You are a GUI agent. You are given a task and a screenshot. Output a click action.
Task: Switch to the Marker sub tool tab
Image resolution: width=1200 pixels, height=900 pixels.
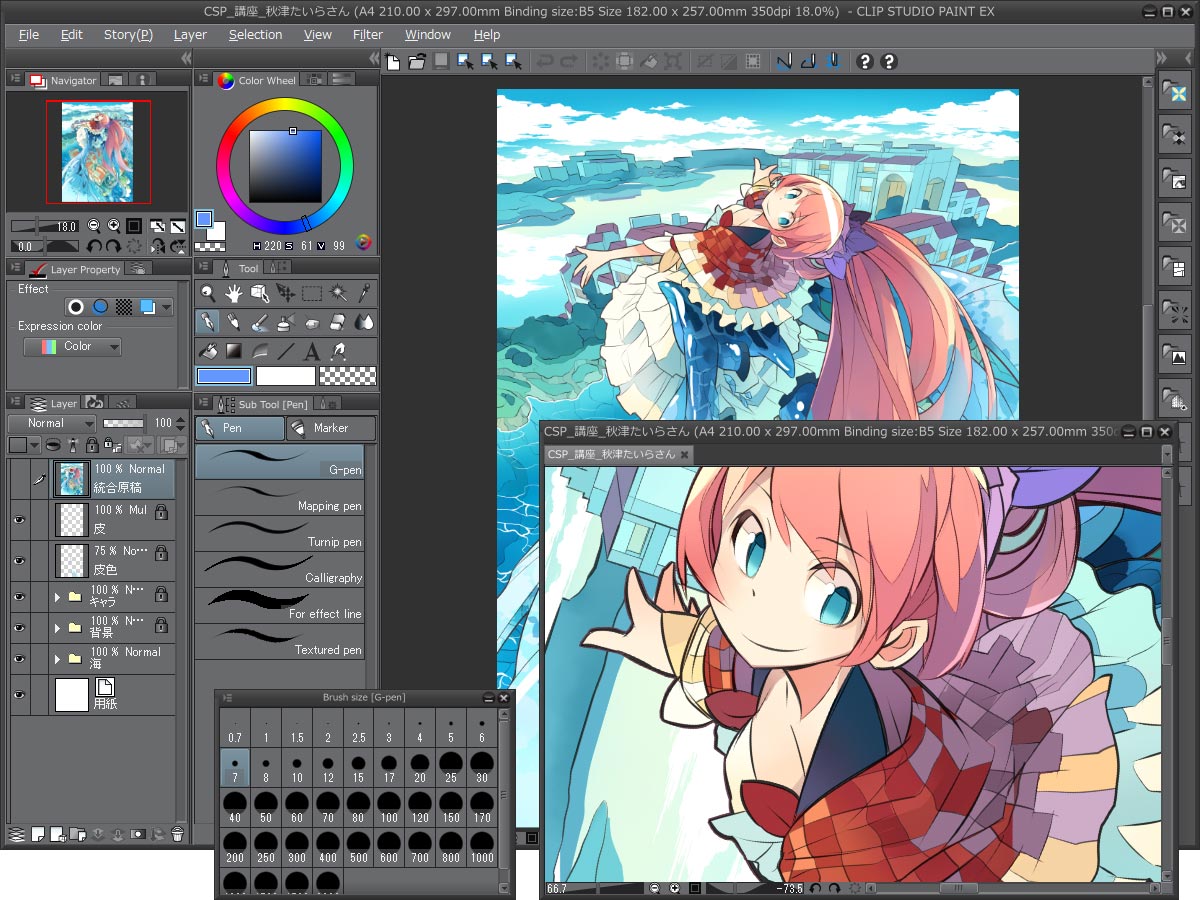[x=331, y=428]
